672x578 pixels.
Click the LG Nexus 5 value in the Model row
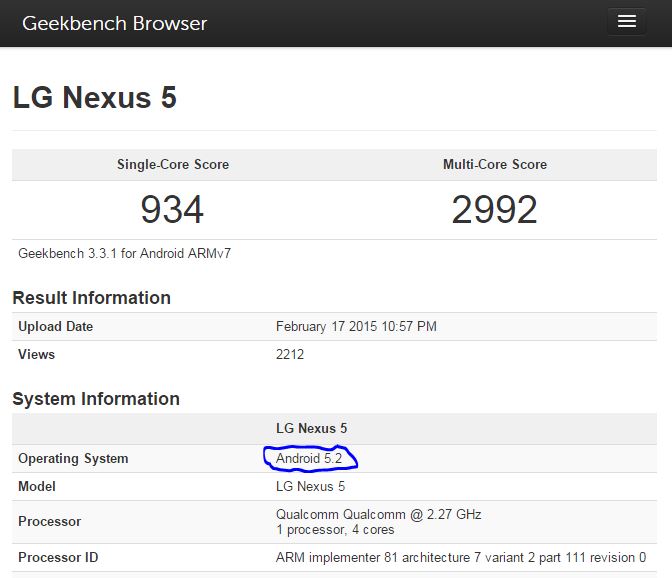pyautogui.click(x=310, y=486)
